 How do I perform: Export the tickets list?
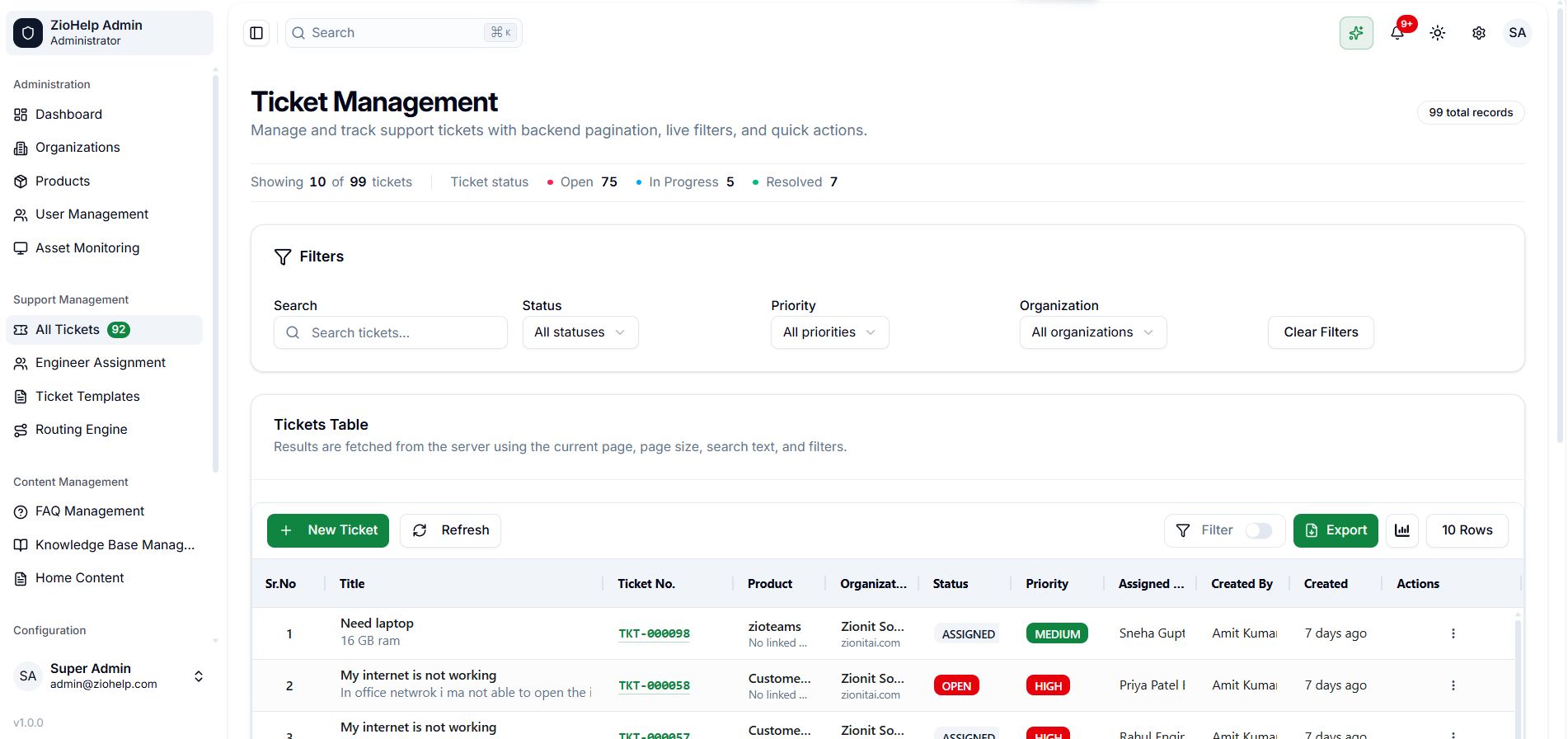pyautogui.click(x=1336, y=530)
